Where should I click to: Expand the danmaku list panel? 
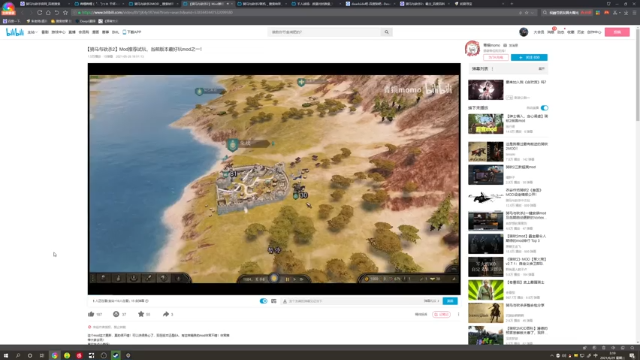point(541,69)
